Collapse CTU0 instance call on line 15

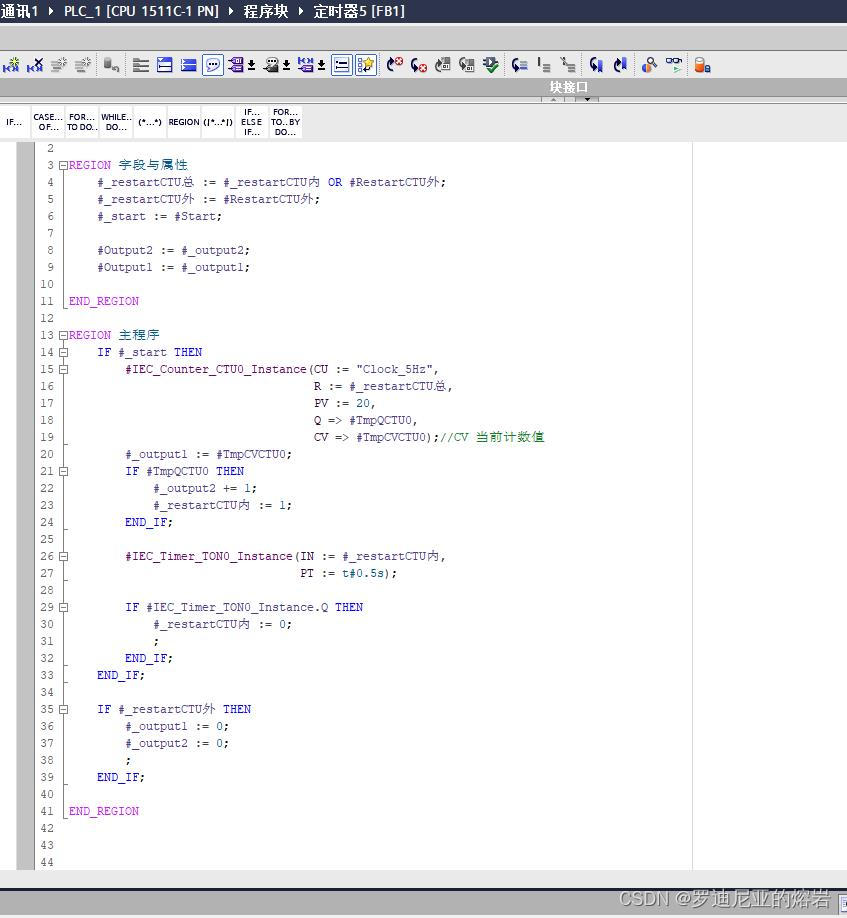pyautogui.click(x=63, y=369)
